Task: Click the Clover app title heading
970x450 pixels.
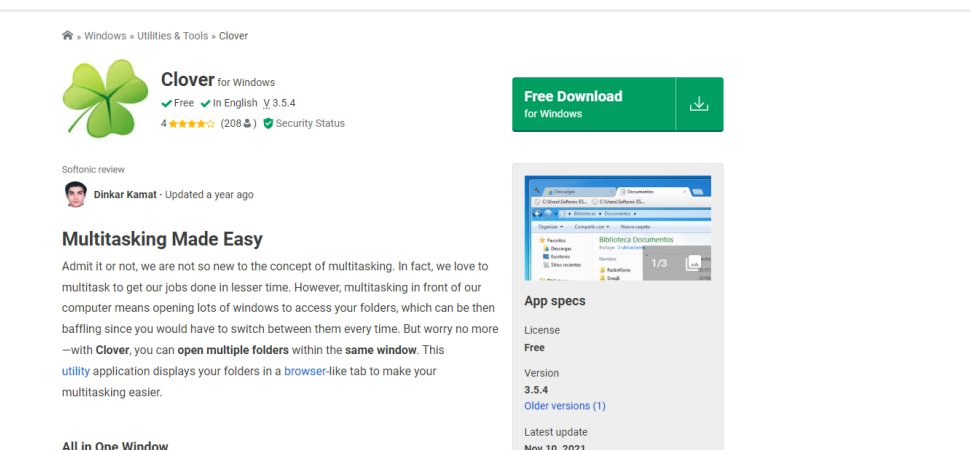Action: click(x=187, y=80)
